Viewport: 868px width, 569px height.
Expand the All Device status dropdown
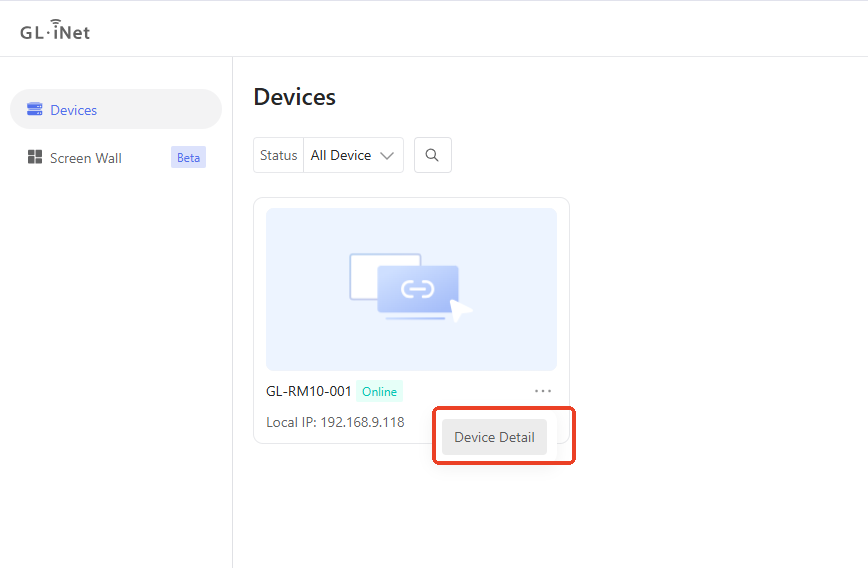click(353, 155)
